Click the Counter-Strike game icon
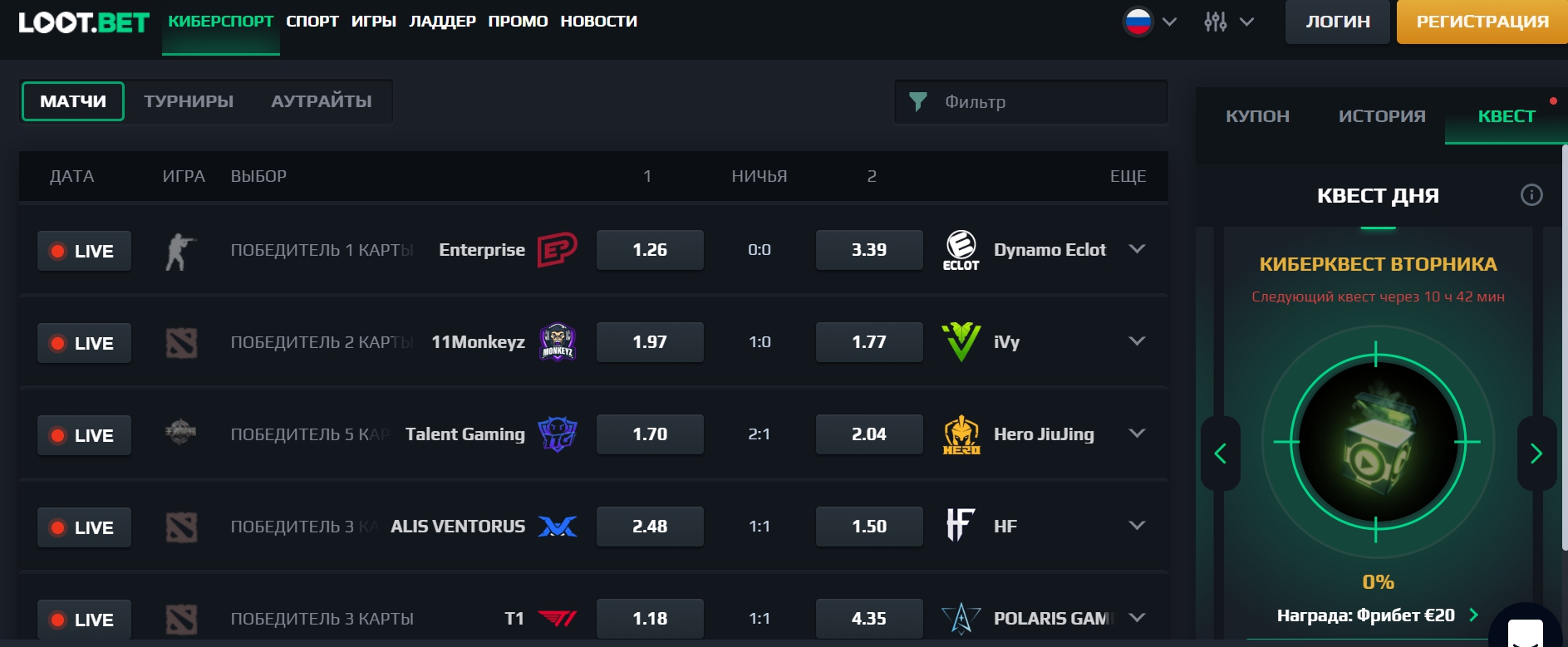Image resolution: width=1568 pixels, height=647 pixels. coord(180,251)
